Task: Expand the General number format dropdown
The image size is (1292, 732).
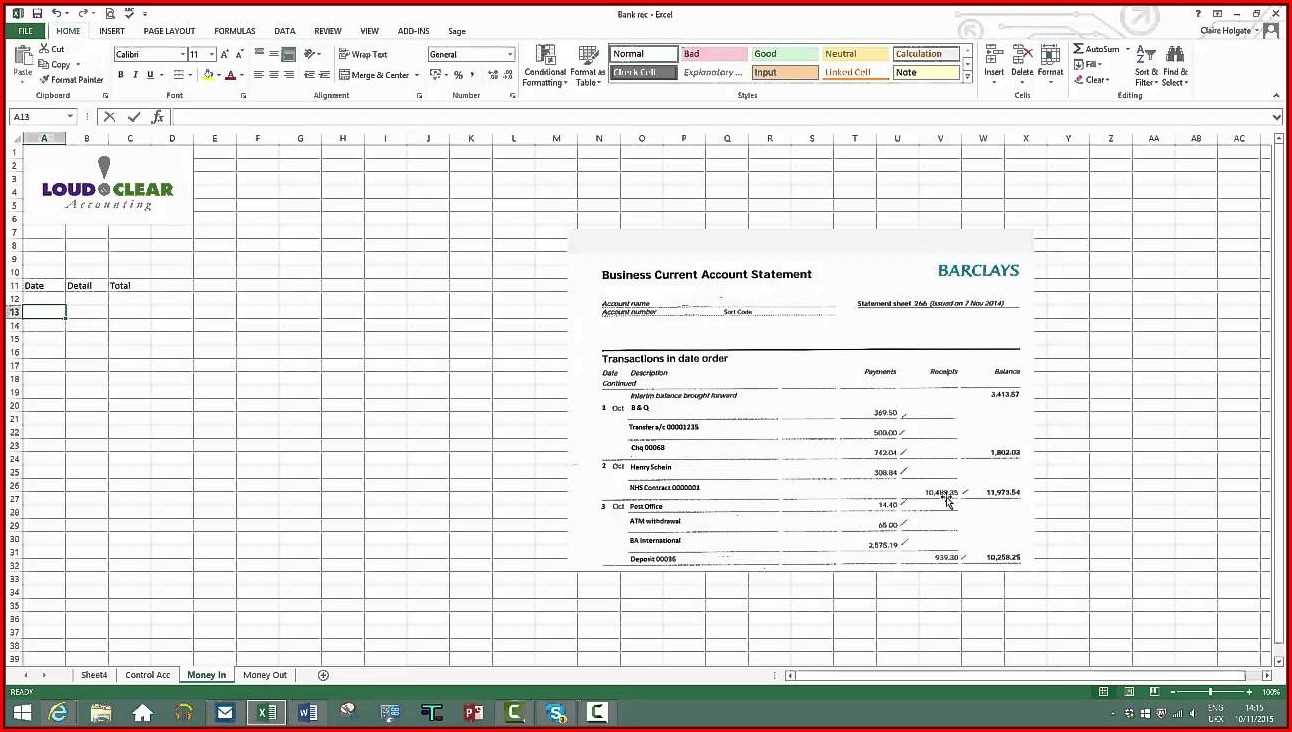Action: point(510,54)
